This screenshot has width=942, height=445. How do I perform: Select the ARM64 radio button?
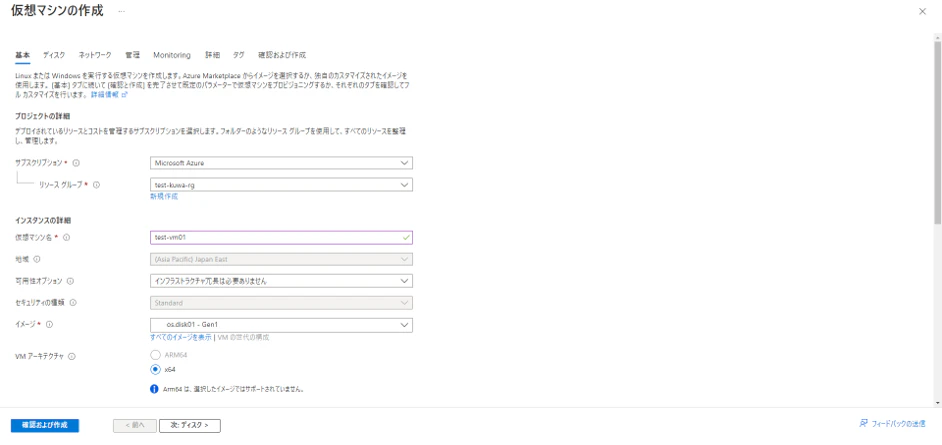[156, 355]
